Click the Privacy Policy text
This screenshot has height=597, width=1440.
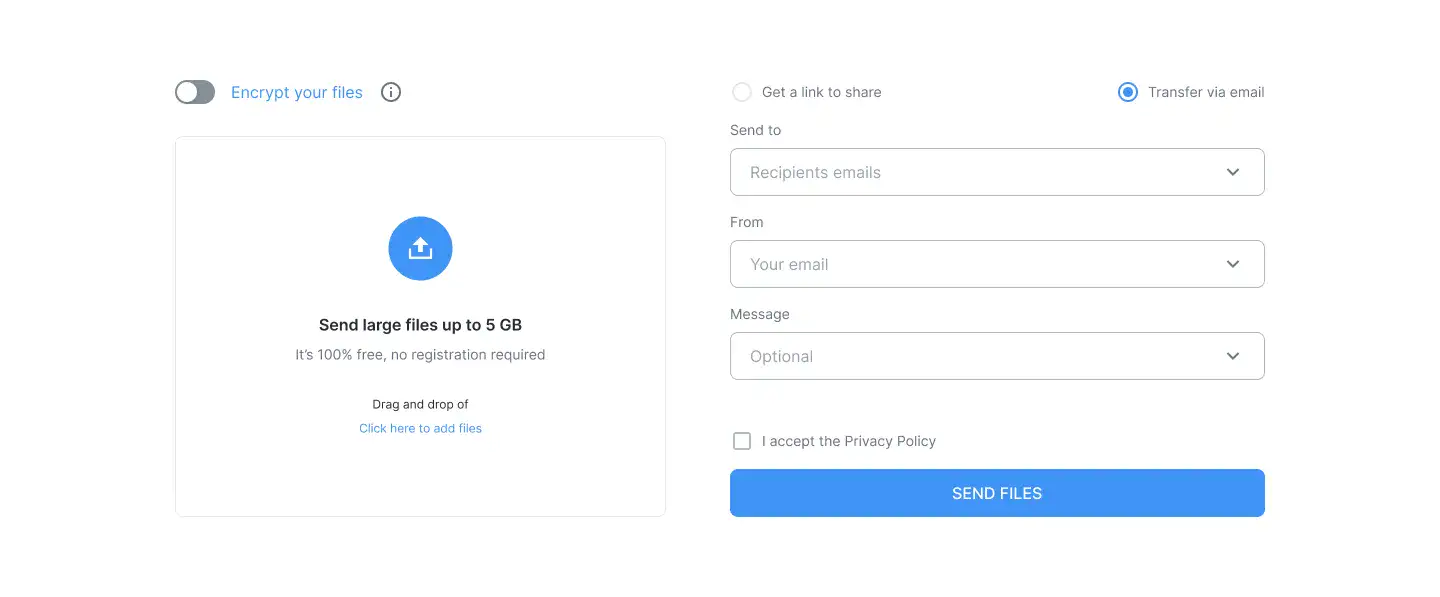point(890,441)
